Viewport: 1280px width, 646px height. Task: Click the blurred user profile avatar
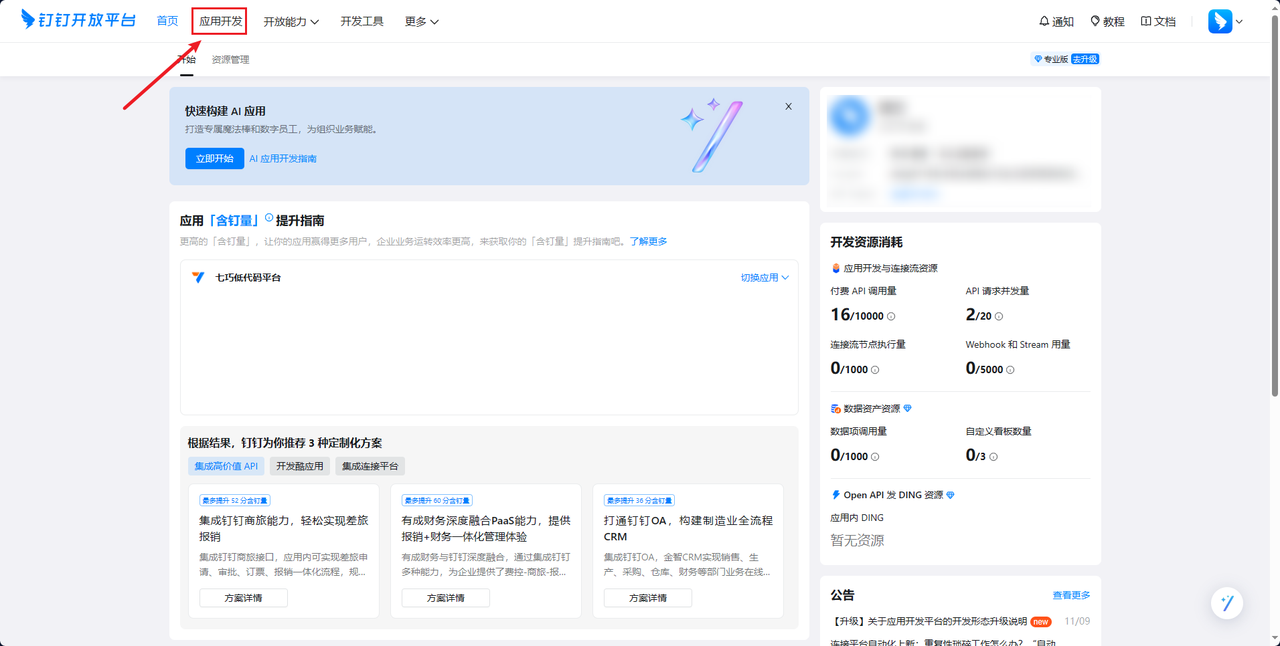[x=850, y=116]
